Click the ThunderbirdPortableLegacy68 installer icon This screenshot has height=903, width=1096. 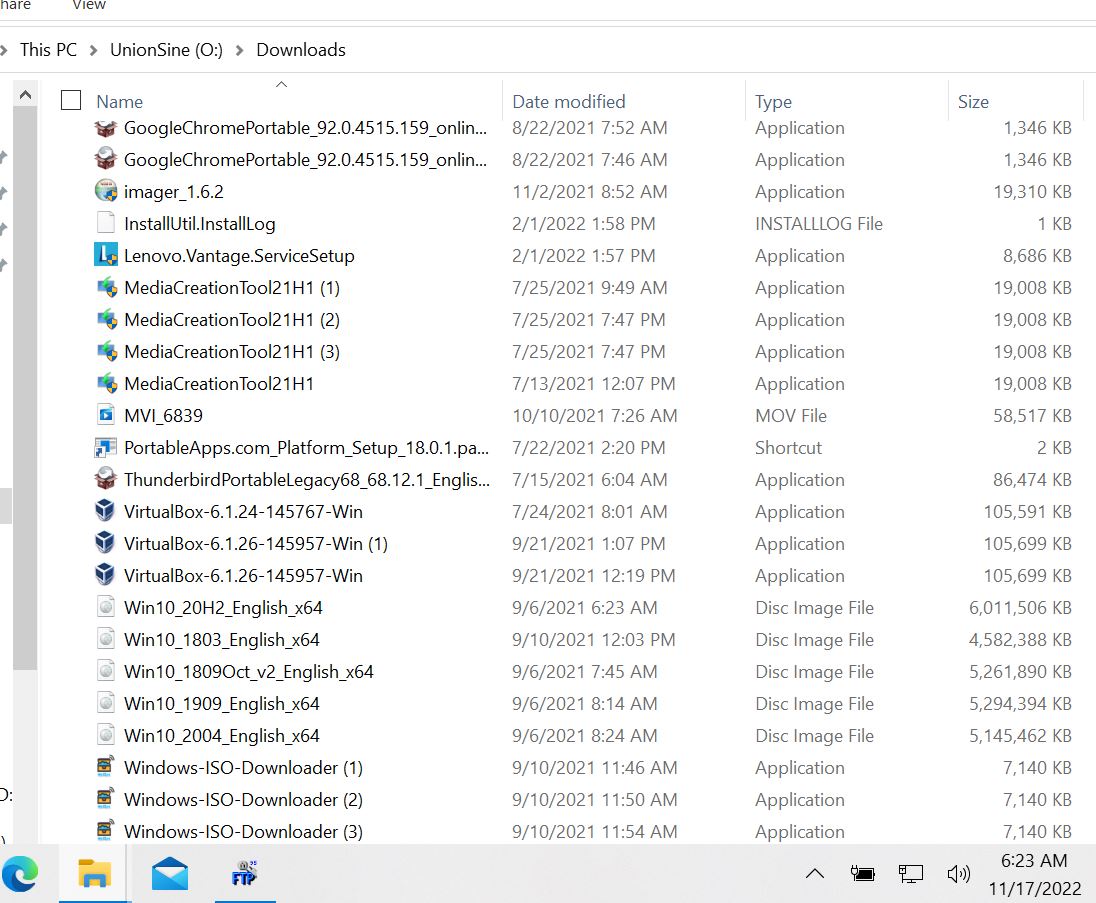(106, 479)
